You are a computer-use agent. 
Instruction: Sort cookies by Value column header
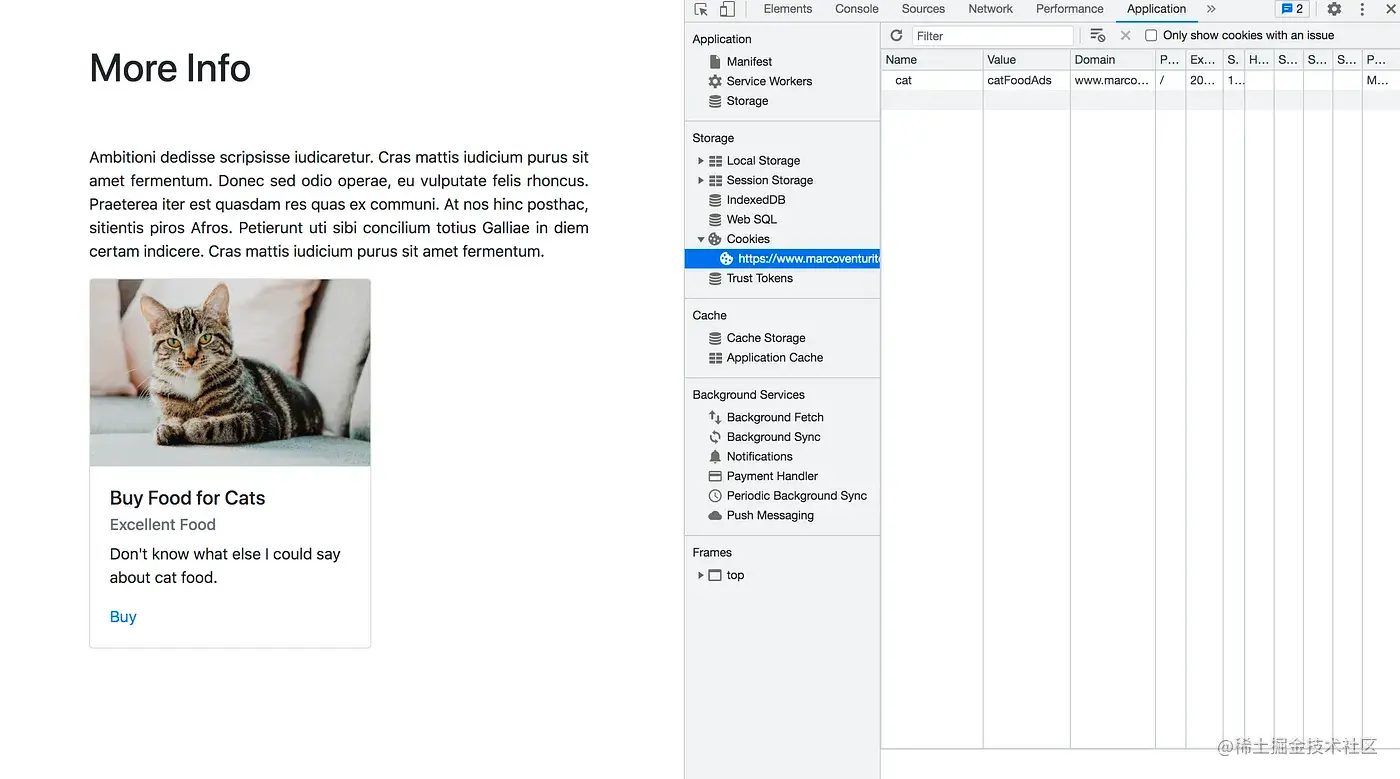pos(1027,60)
